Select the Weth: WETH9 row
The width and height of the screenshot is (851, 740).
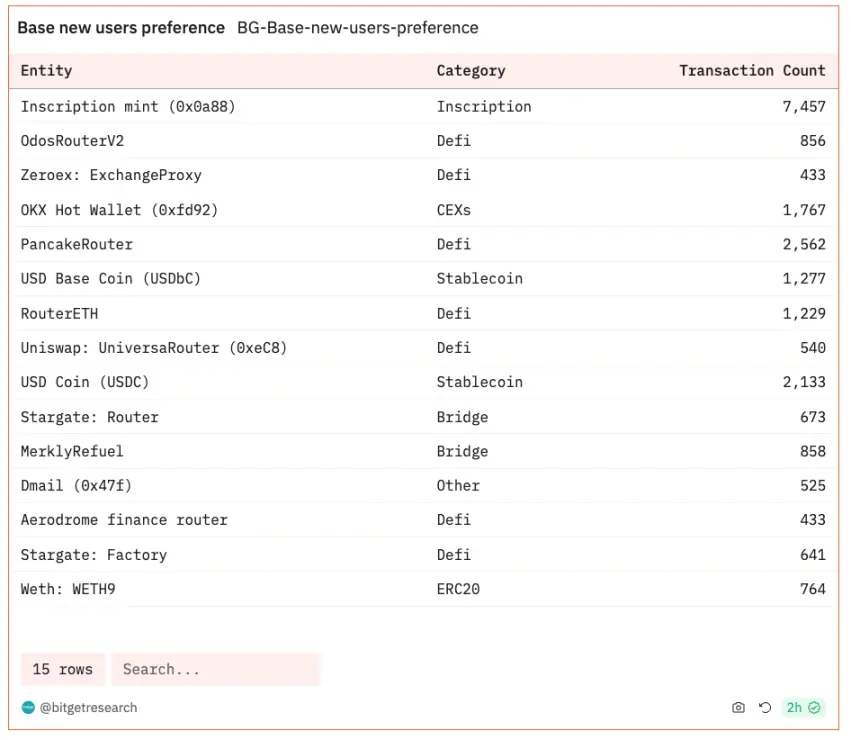coord(68,589)
